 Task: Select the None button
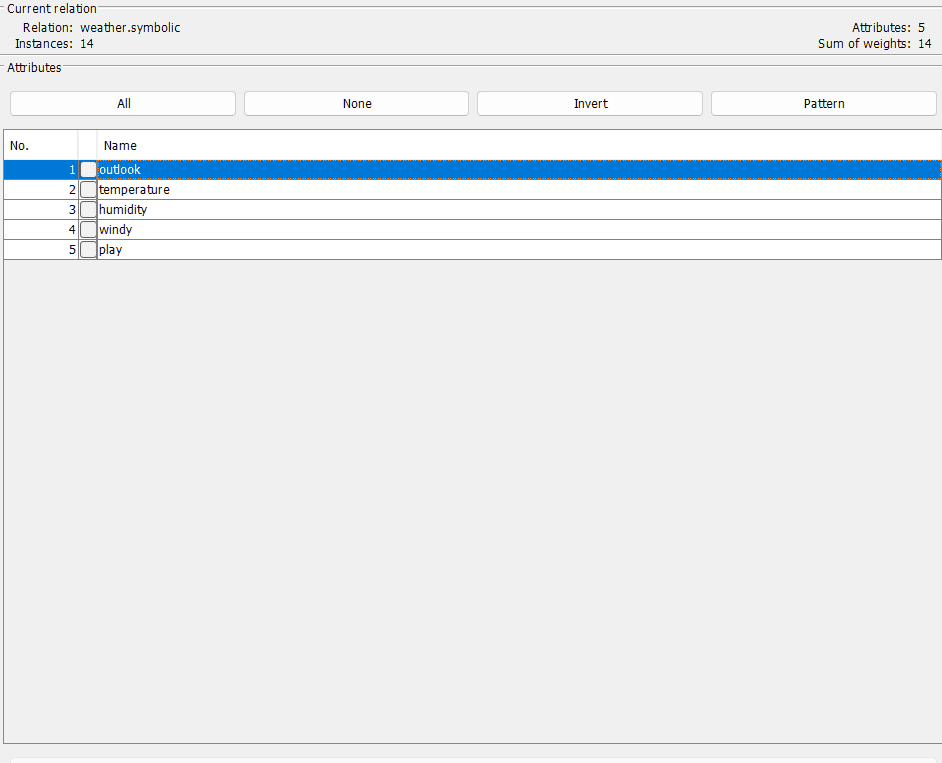point(356,103)
